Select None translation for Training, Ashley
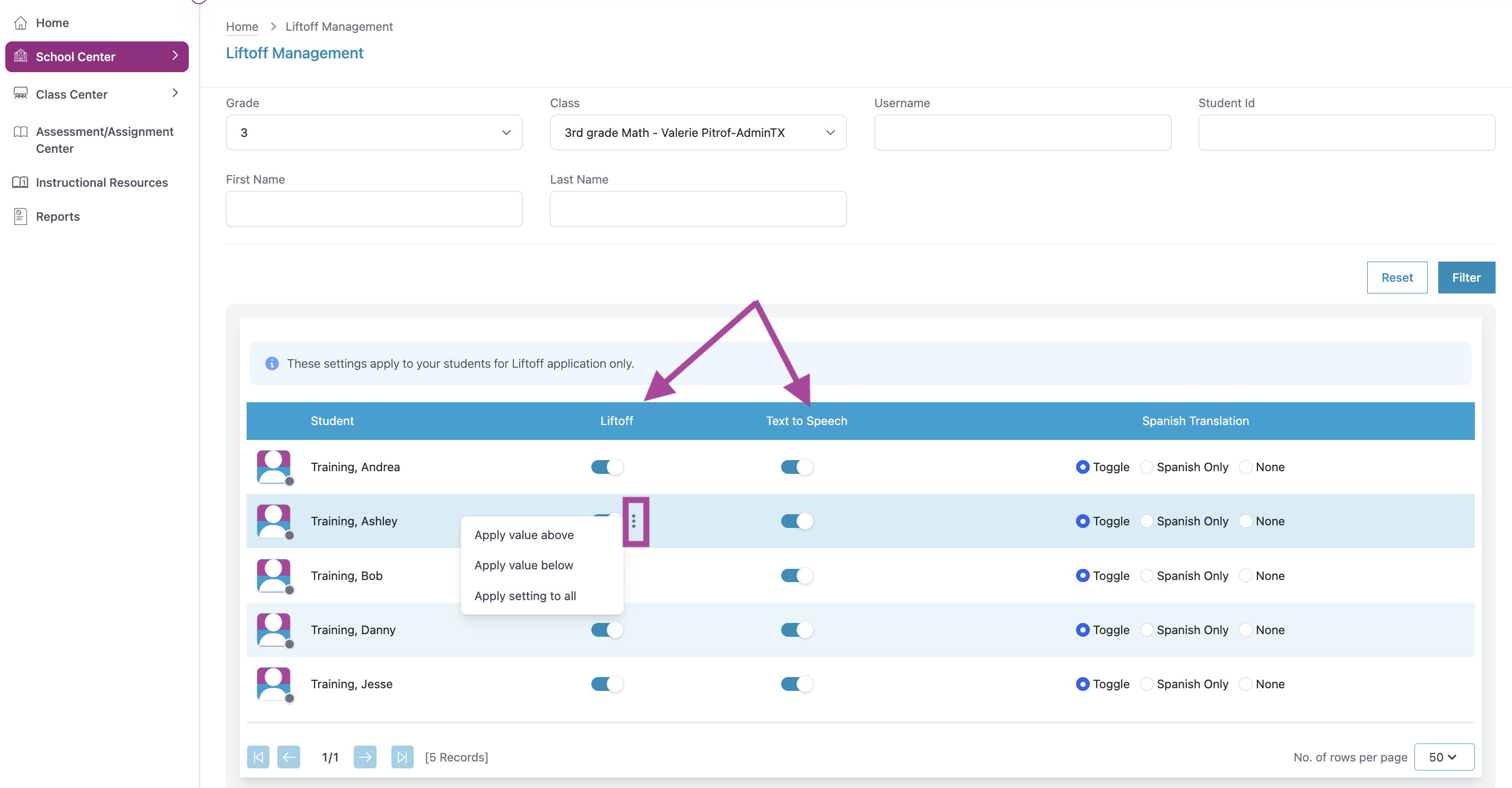The image size is (1512, 788). (1246, 521)
